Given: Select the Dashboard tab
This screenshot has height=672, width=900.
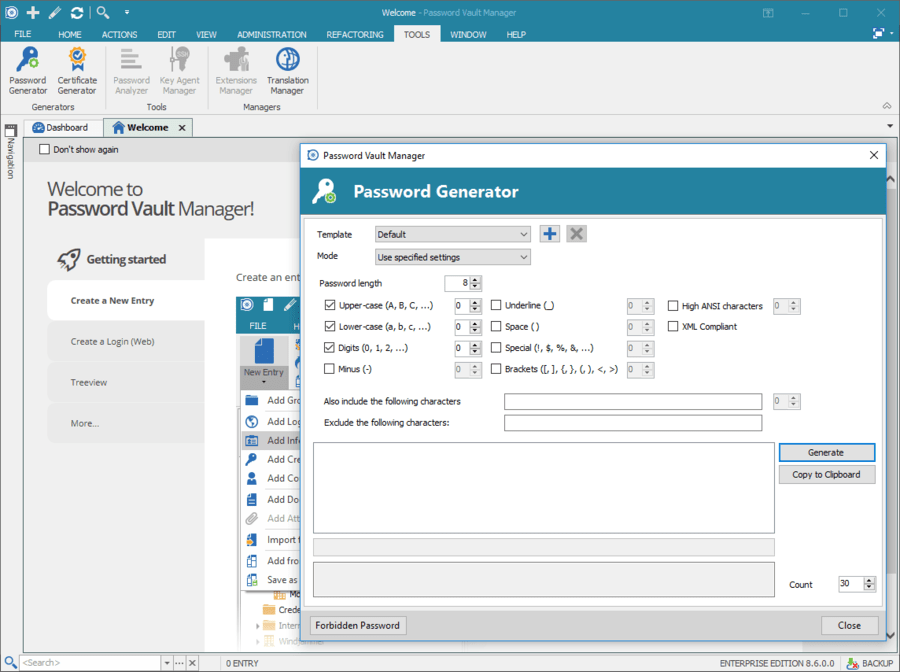Looking at the screenshot, I should point(62,127).
